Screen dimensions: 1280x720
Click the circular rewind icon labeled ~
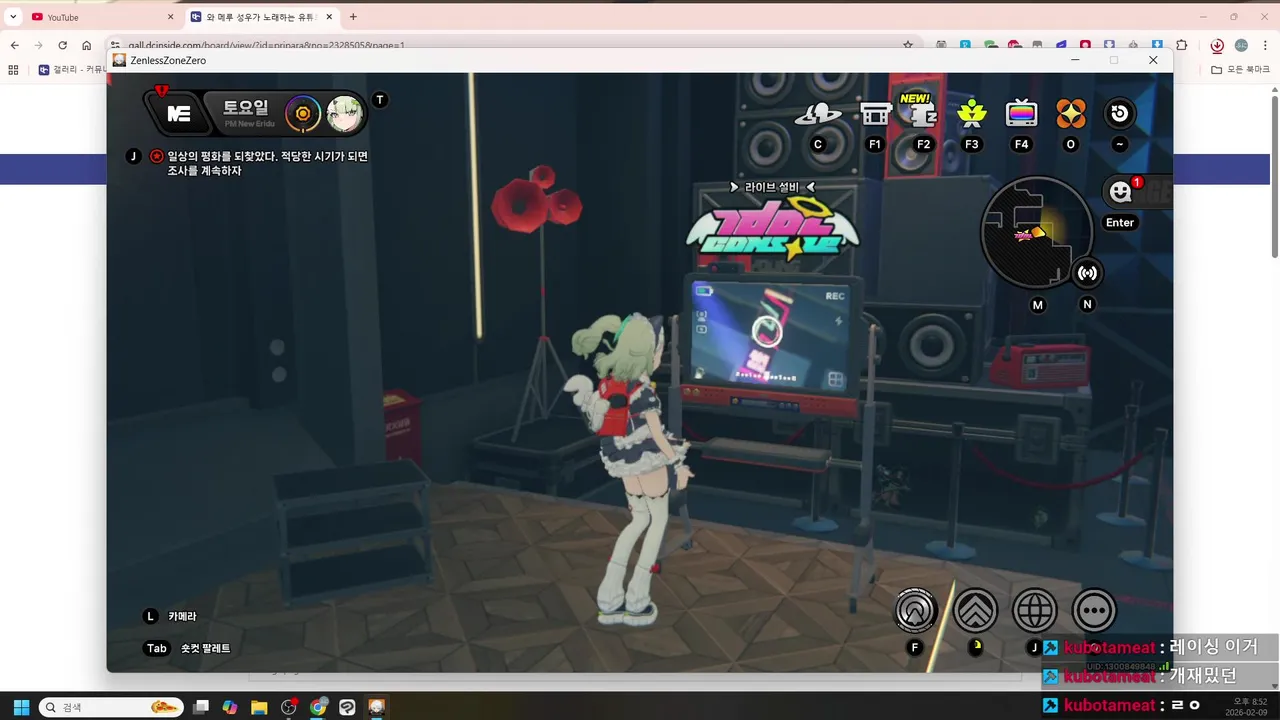click(1119, 113)
